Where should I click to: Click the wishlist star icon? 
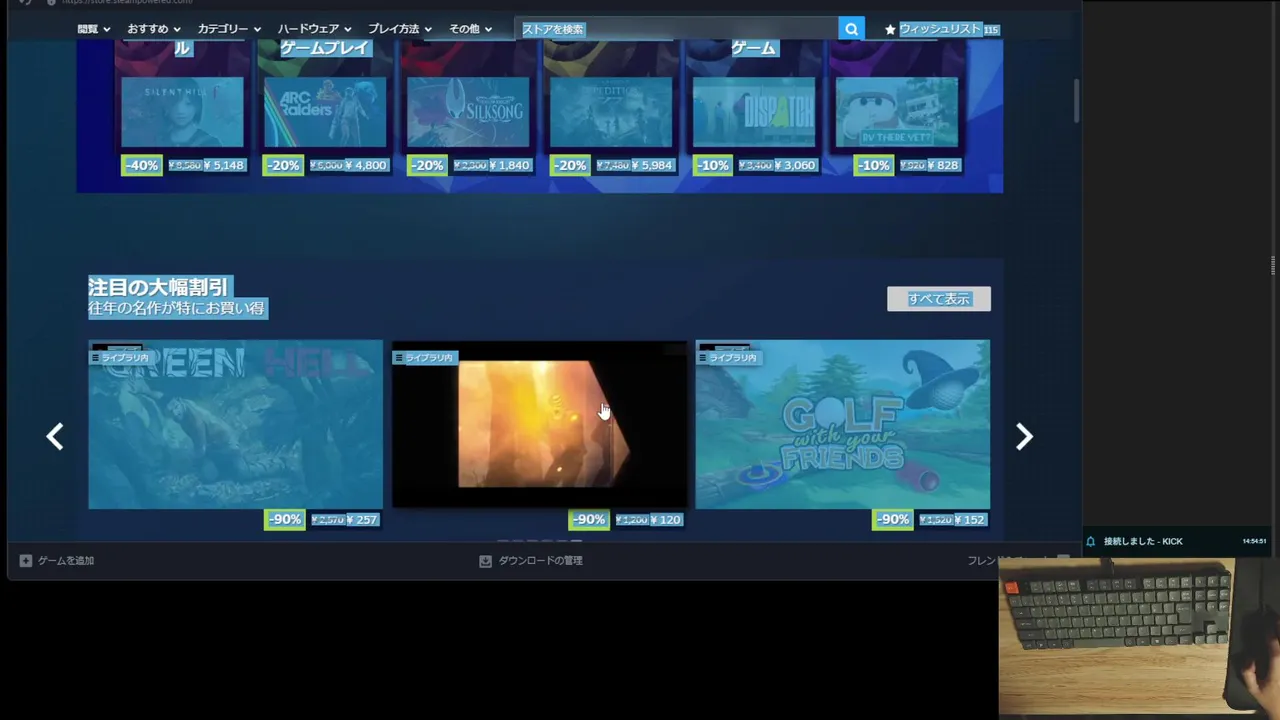890,30
